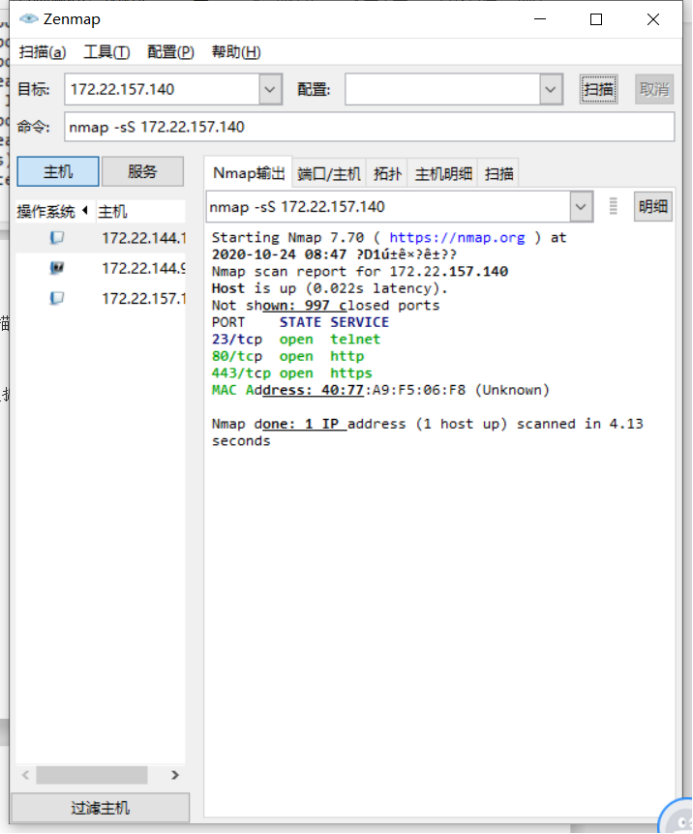The width and height of the screenshot is (693, 834).
Task: Minimize the Zenmap window
Action: 540,19
